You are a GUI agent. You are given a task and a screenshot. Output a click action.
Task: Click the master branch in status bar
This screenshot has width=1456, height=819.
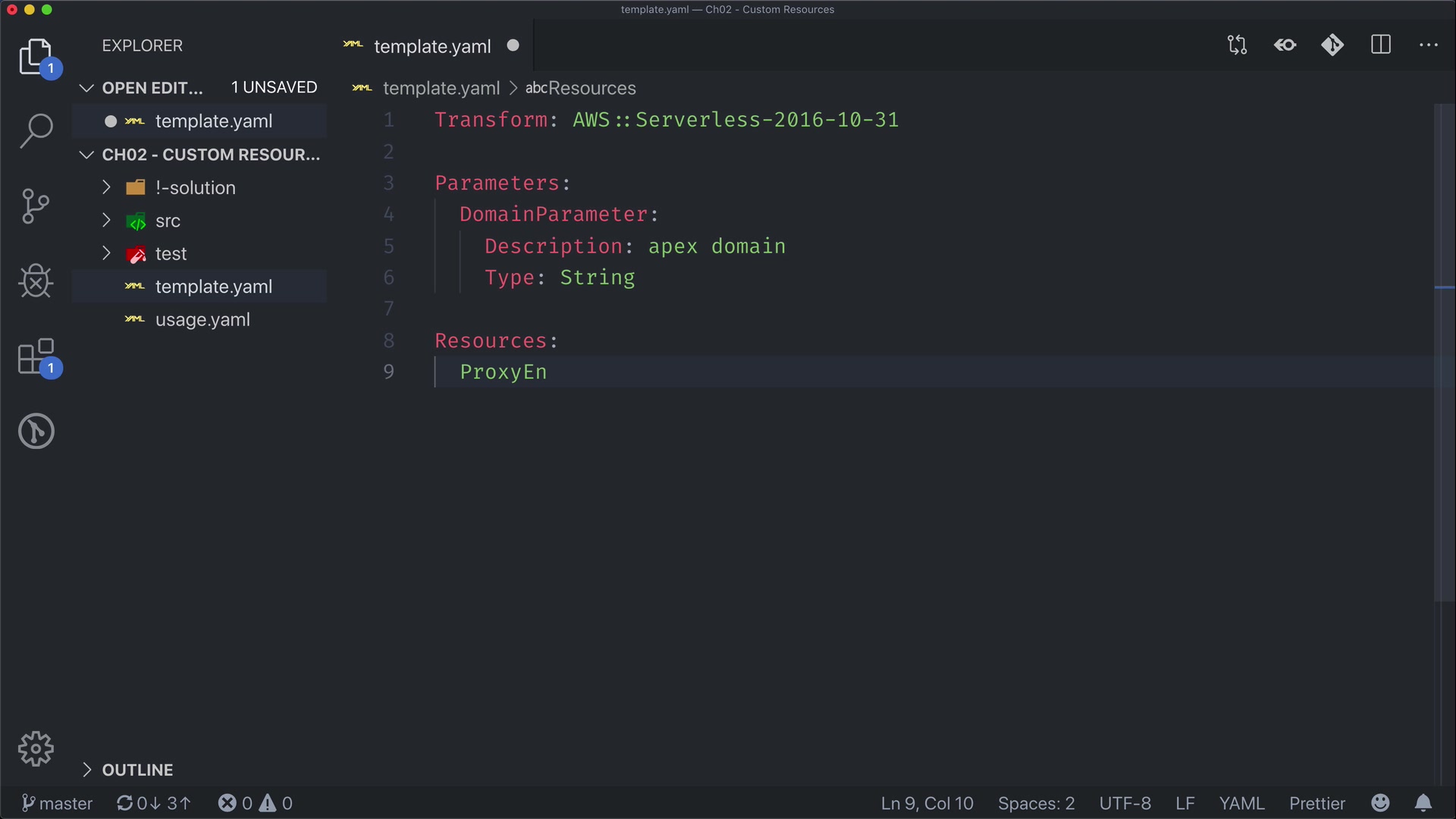click(58, 803)
